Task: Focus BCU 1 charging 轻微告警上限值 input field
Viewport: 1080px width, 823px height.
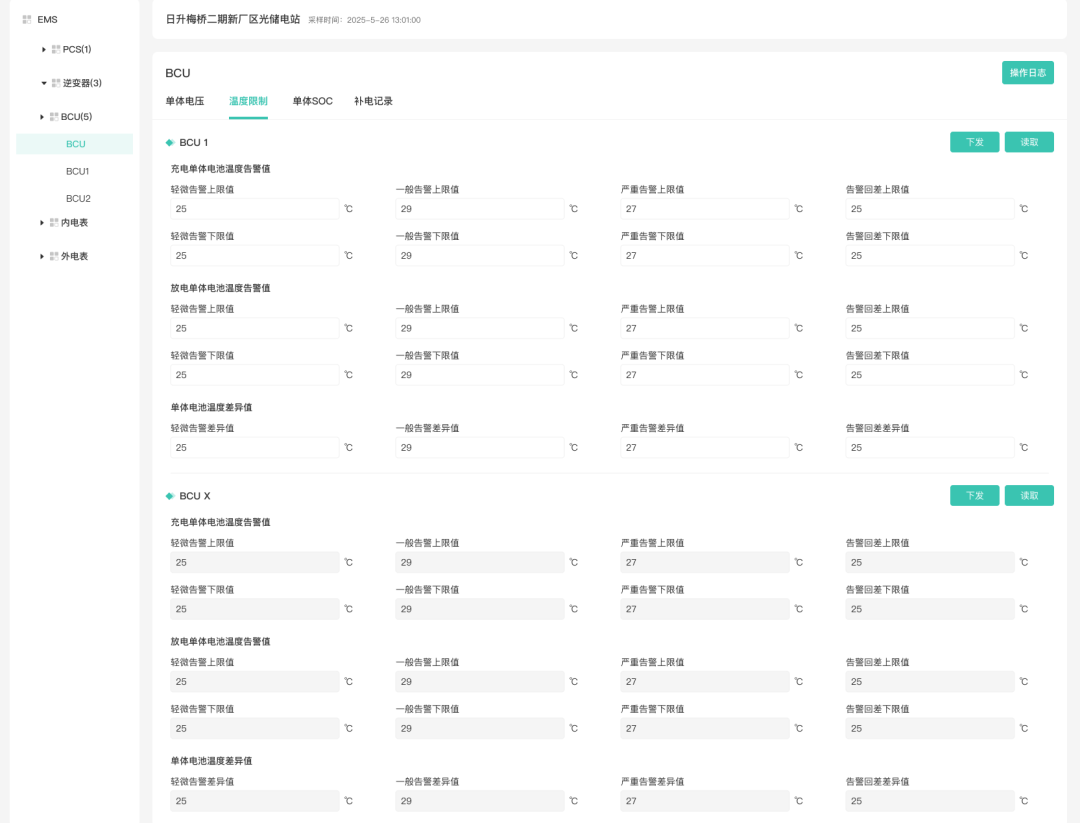Action: (x=255, y=209)
